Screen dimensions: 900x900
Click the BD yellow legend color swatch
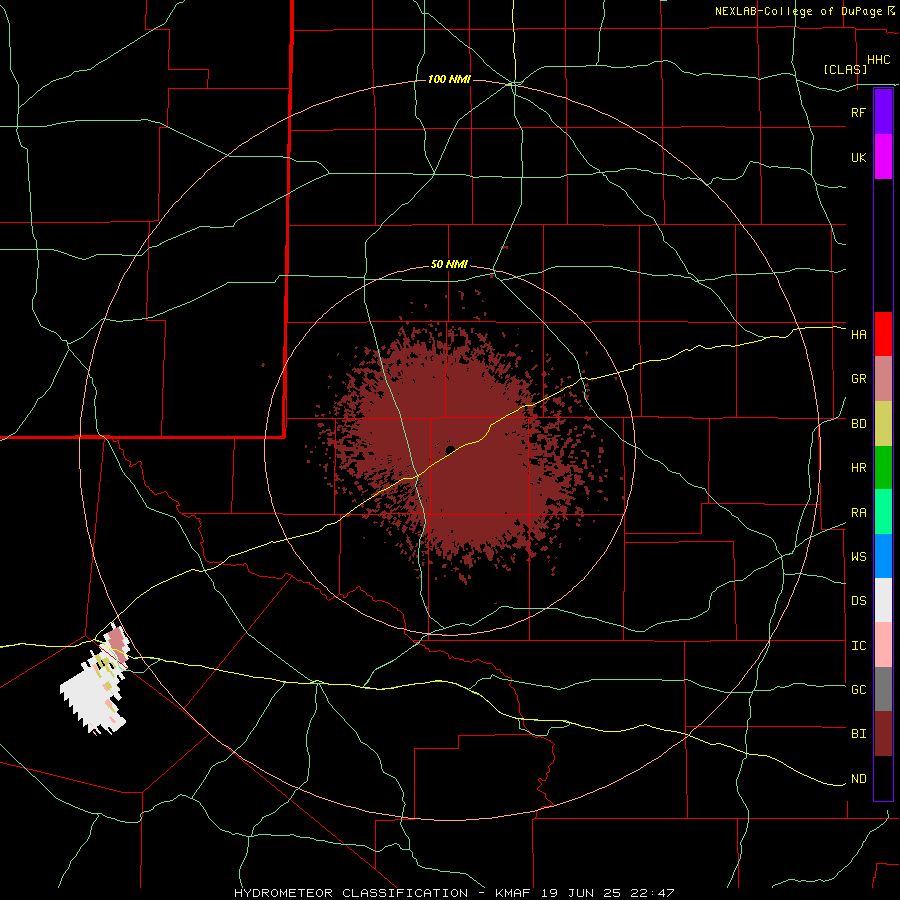tap(883, 424)
